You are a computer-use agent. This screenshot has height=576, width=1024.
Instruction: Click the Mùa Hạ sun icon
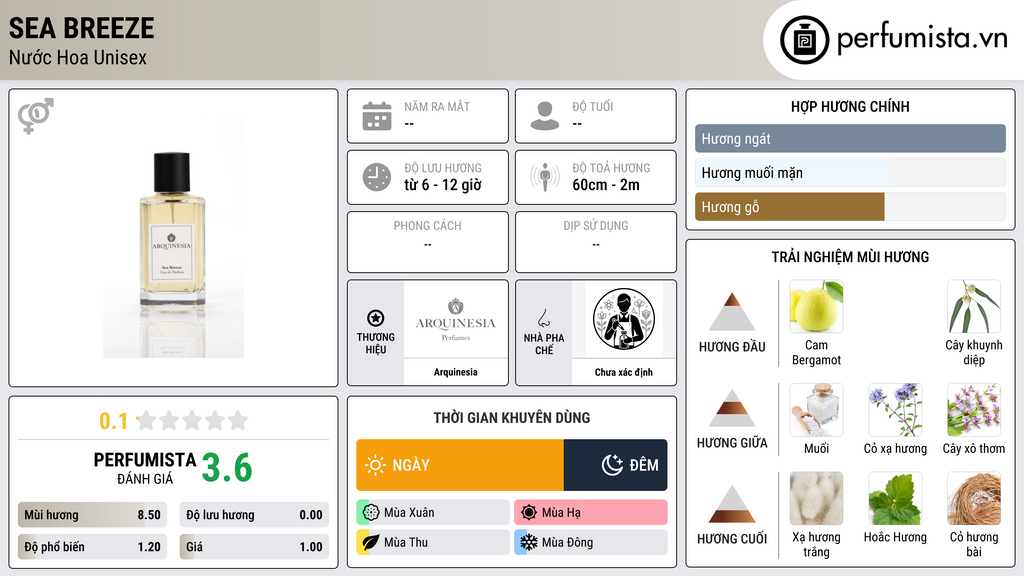(x=529, y=513)
